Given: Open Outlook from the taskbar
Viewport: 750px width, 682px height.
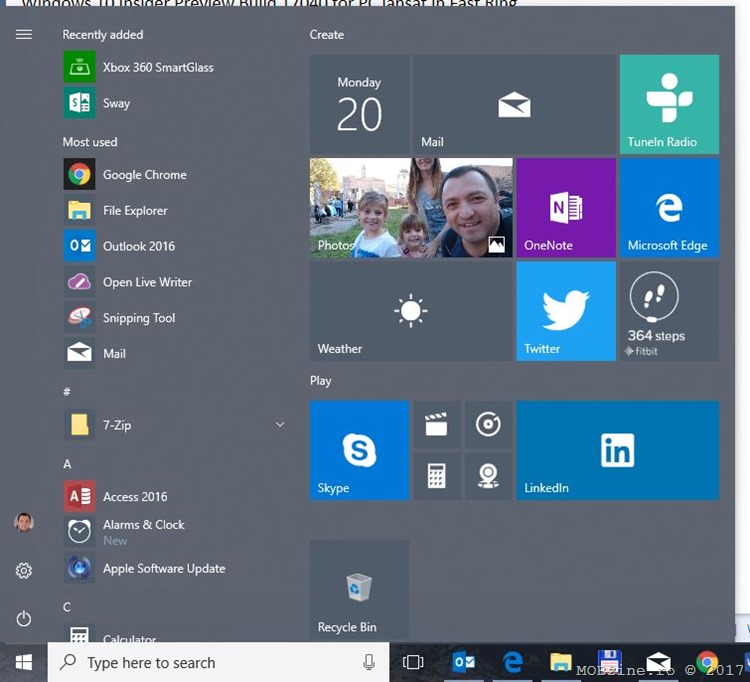Looking at the screenshot, I should [463, 662].
